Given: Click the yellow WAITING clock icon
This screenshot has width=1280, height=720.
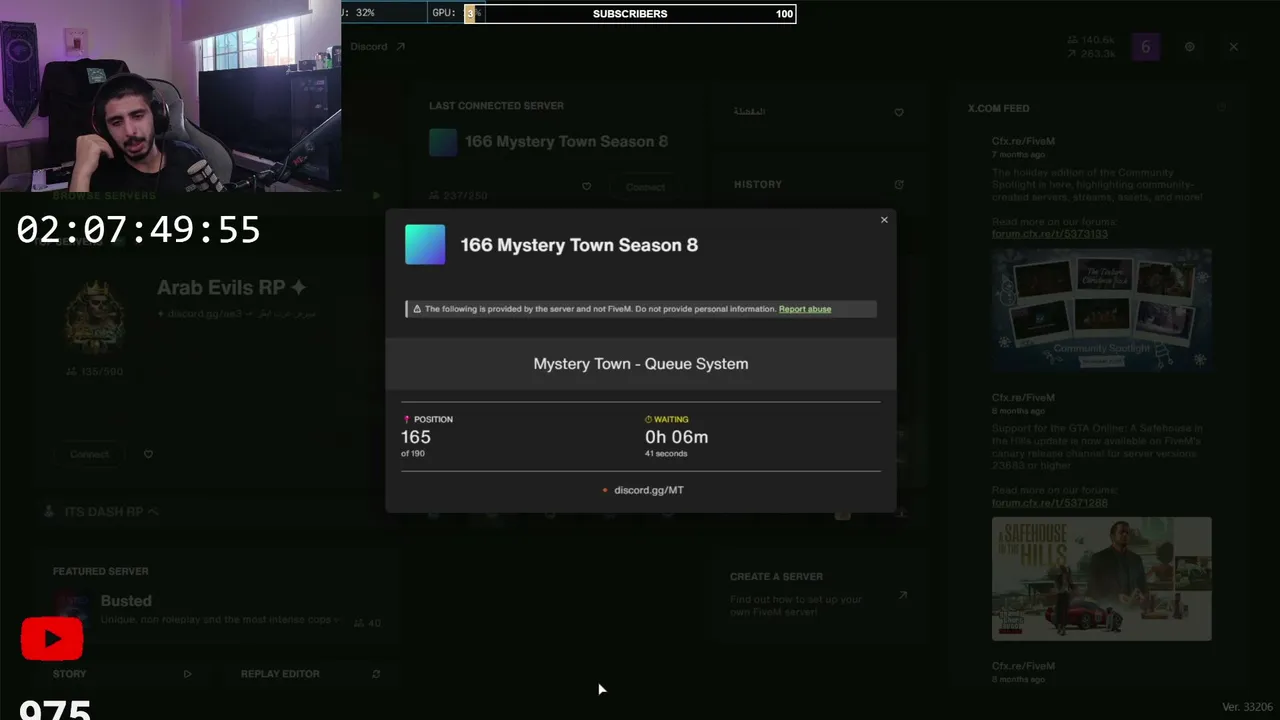Looking at the screenshot, I should coord(649,420).
